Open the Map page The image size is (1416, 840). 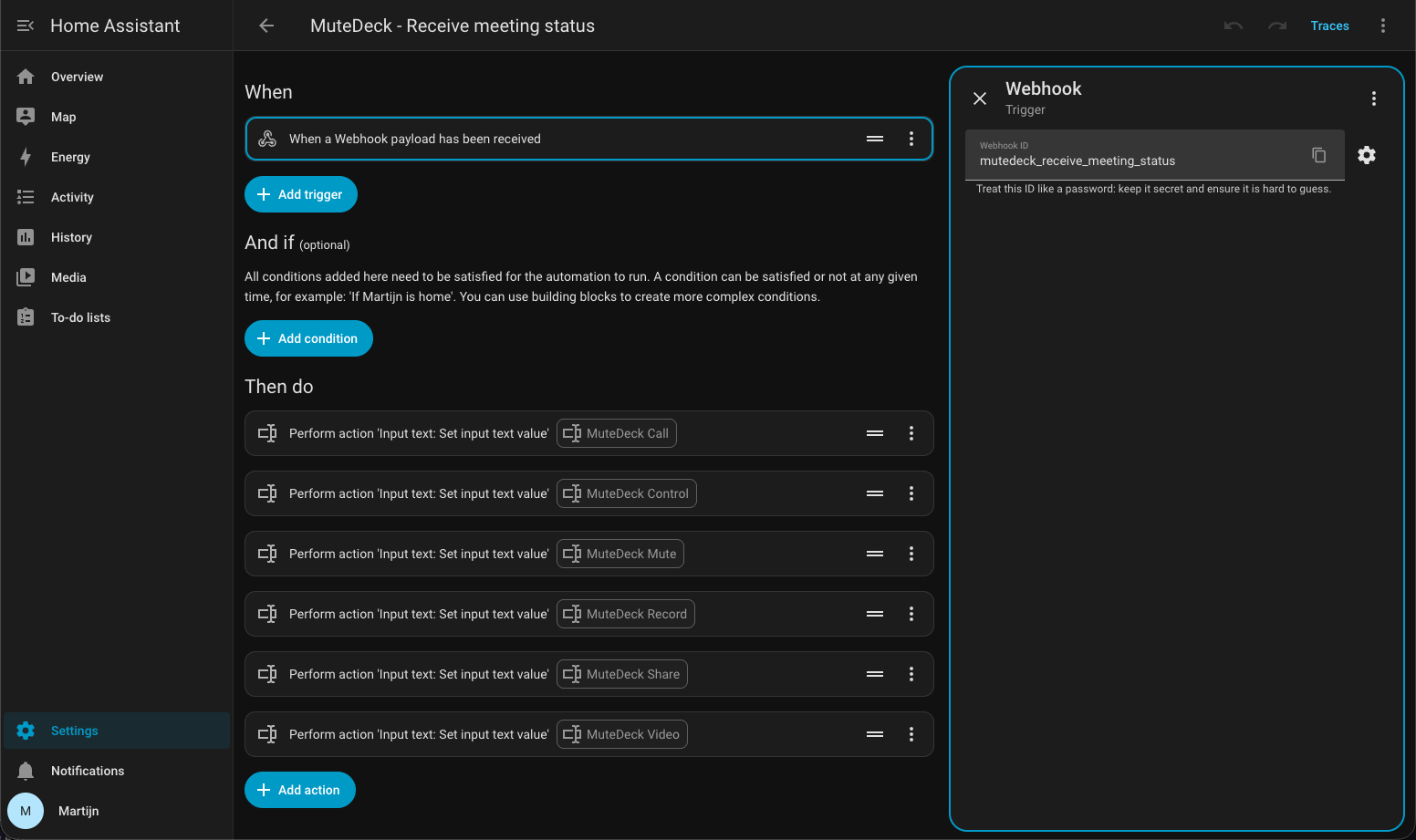pos(117,117)
